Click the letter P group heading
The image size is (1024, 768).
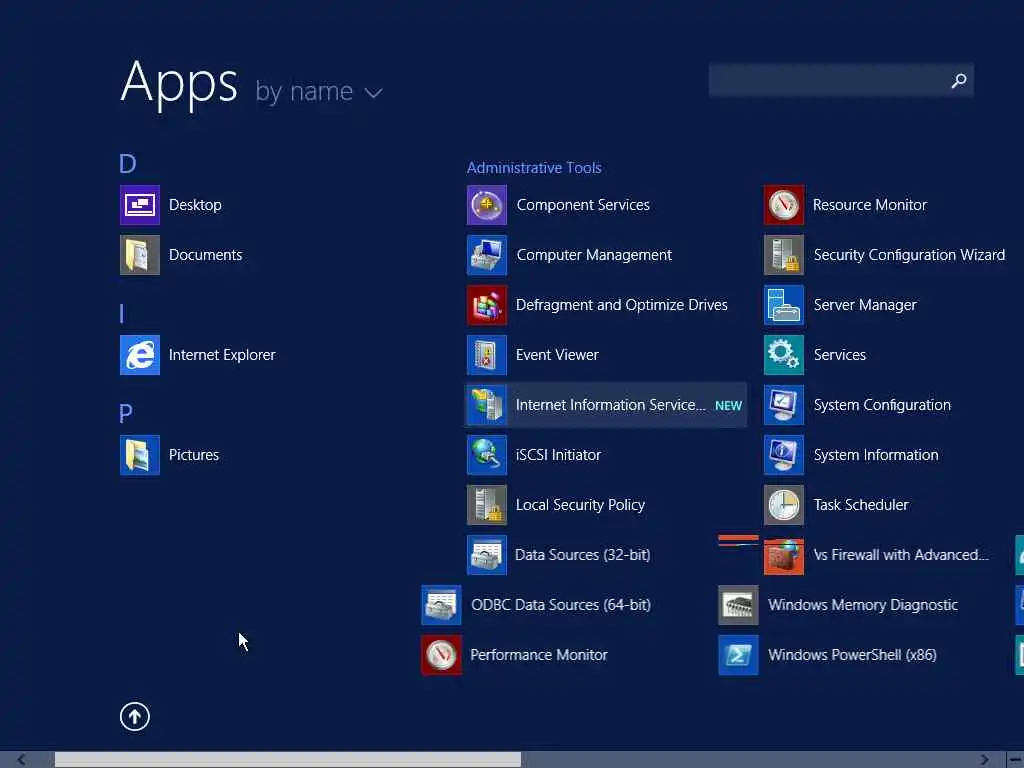pyautogui.click(x=126, y=413)
